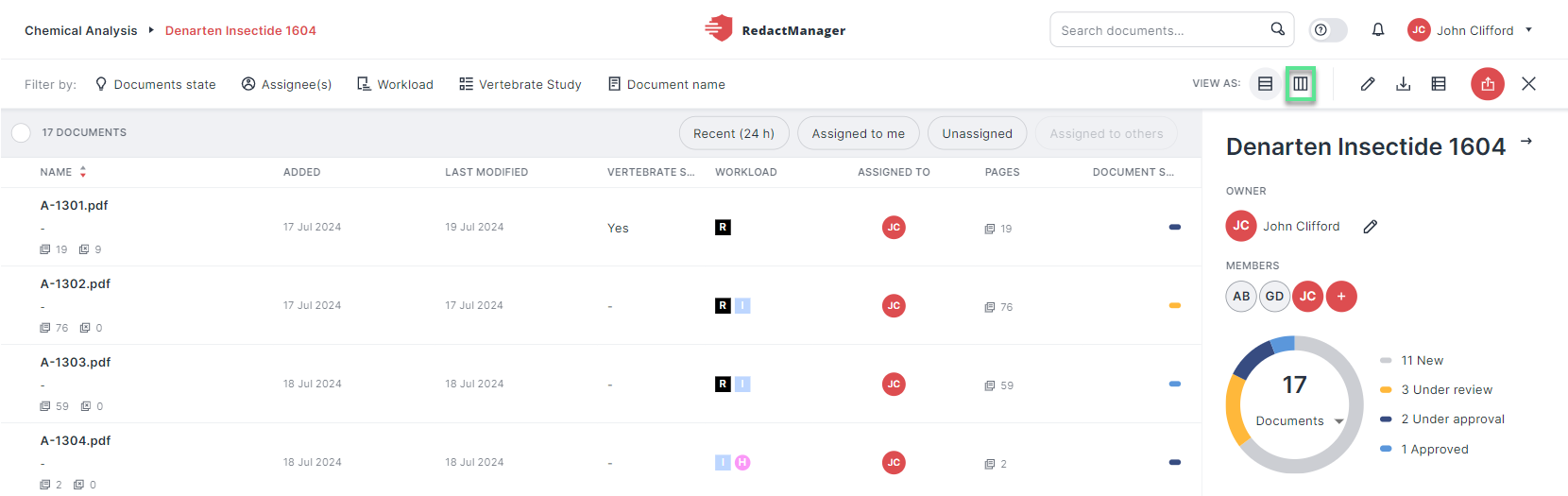This screenshot has width=1568, height=496.
Task: Click AB member avatar
Action: (1241, 296)
